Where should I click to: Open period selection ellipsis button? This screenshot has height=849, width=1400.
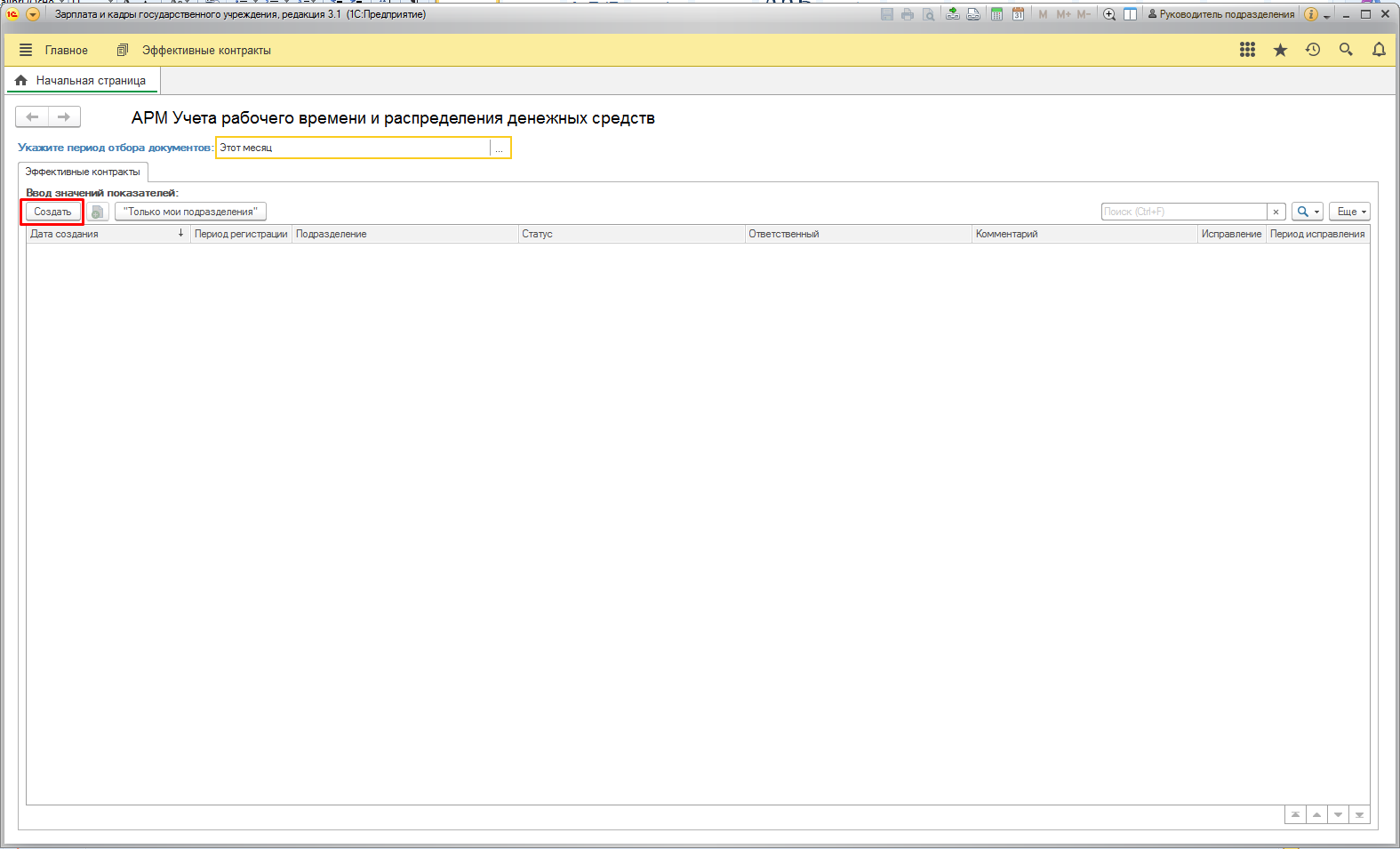[500, 148]
